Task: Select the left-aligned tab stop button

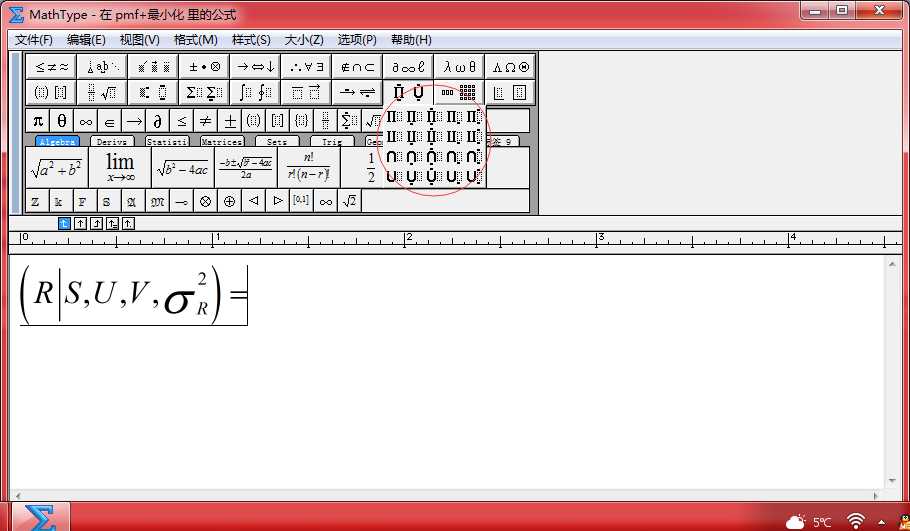Action: click(64, 223)
